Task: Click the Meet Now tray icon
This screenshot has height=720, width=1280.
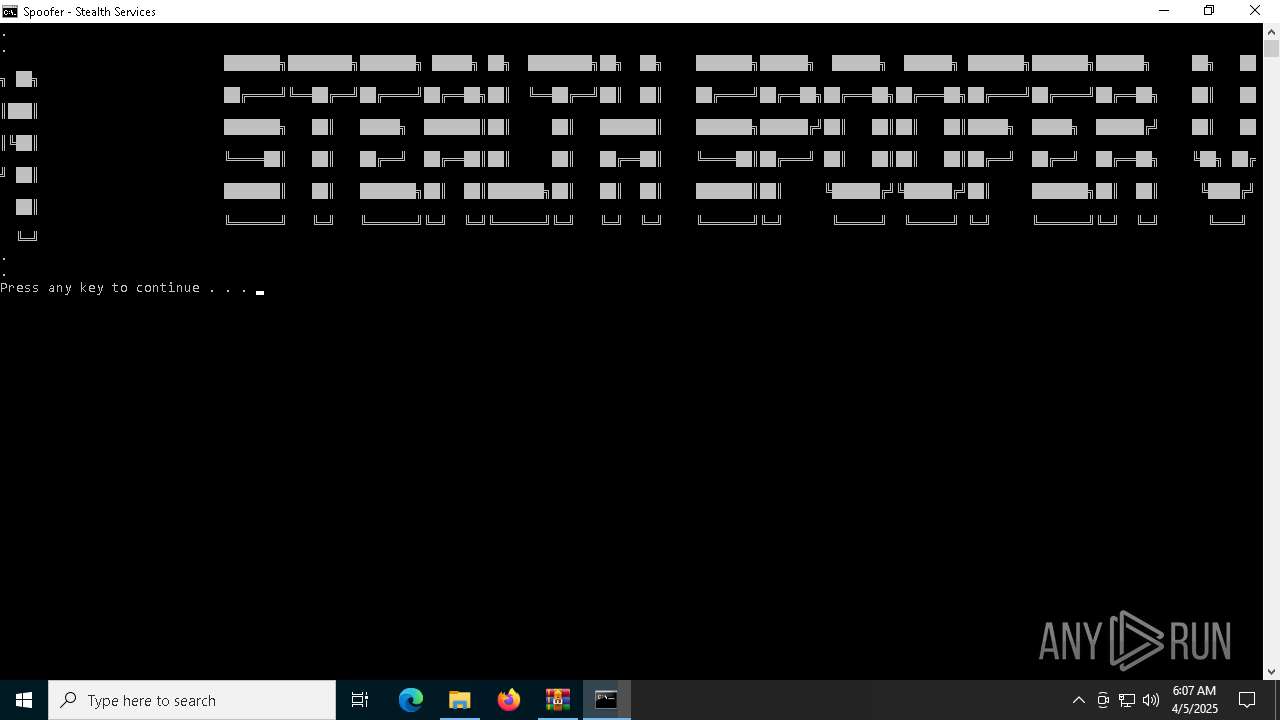Action: click(x=1103, y=700)
